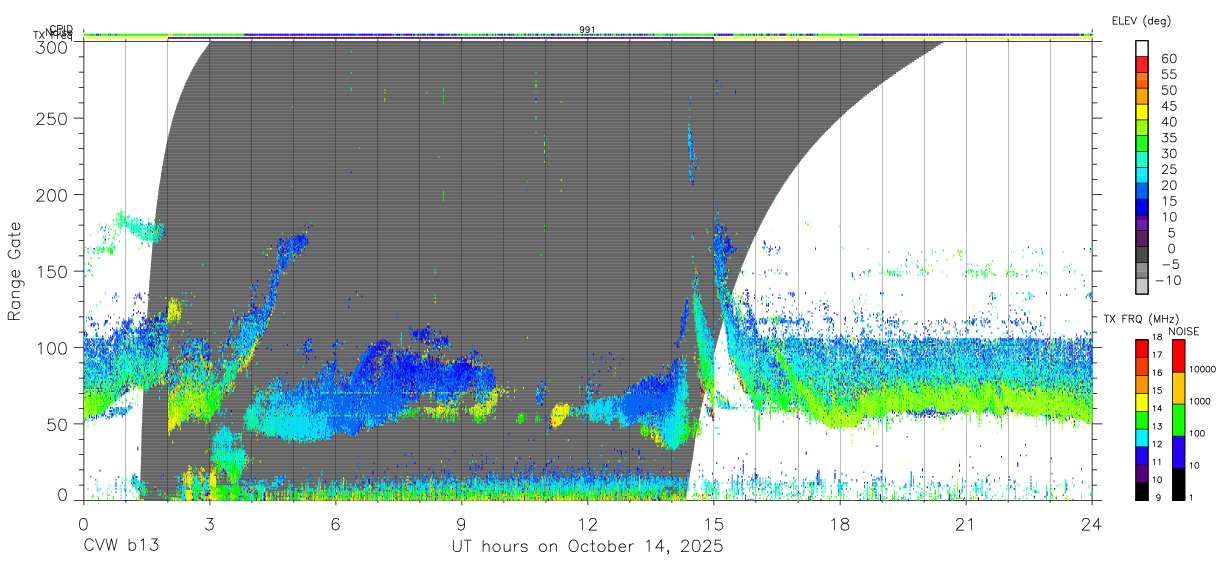Click the '15' hour tick on UT axis

point(713,524)
